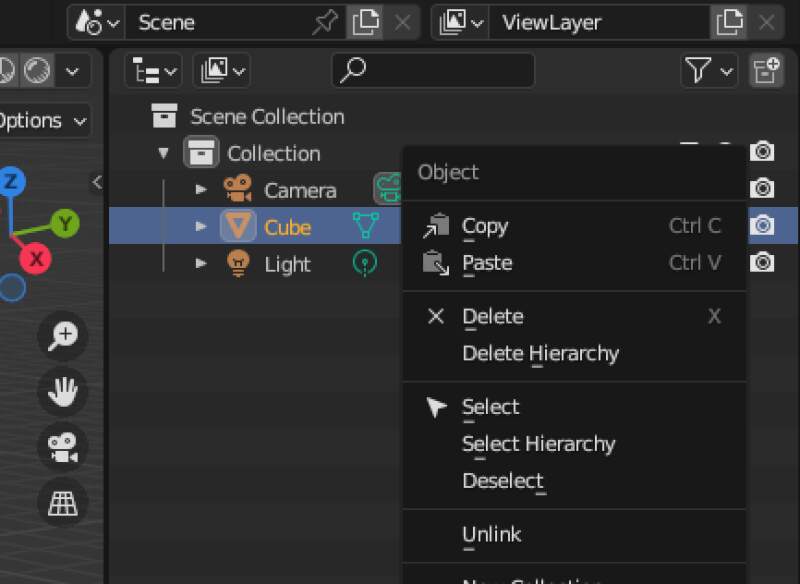Select the pan view hand icon
The width and height of the screenshot is (800, 584).
(x=62, y=392)
